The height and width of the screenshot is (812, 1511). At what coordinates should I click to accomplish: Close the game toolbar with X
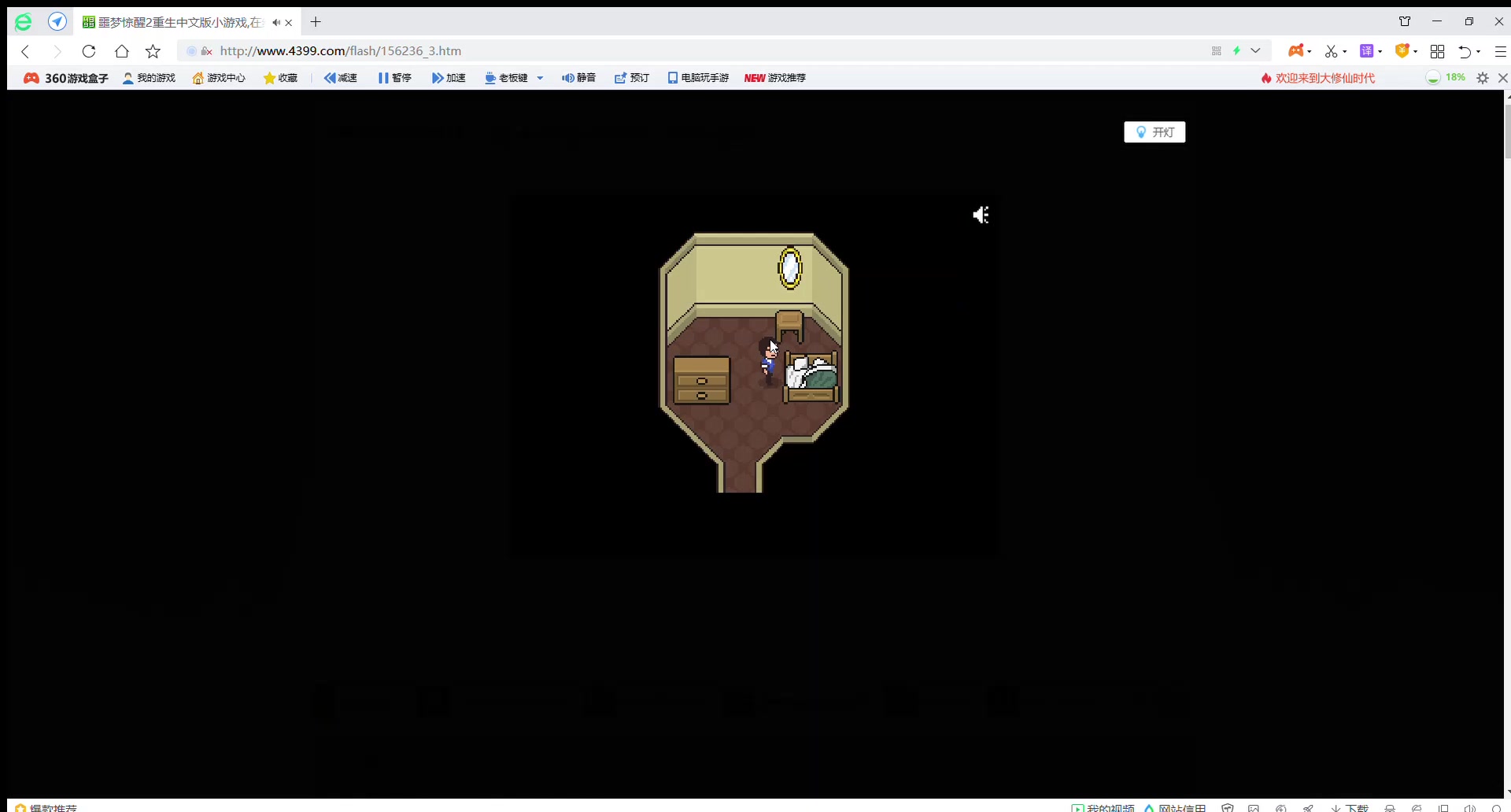[x=1503, y=78]
